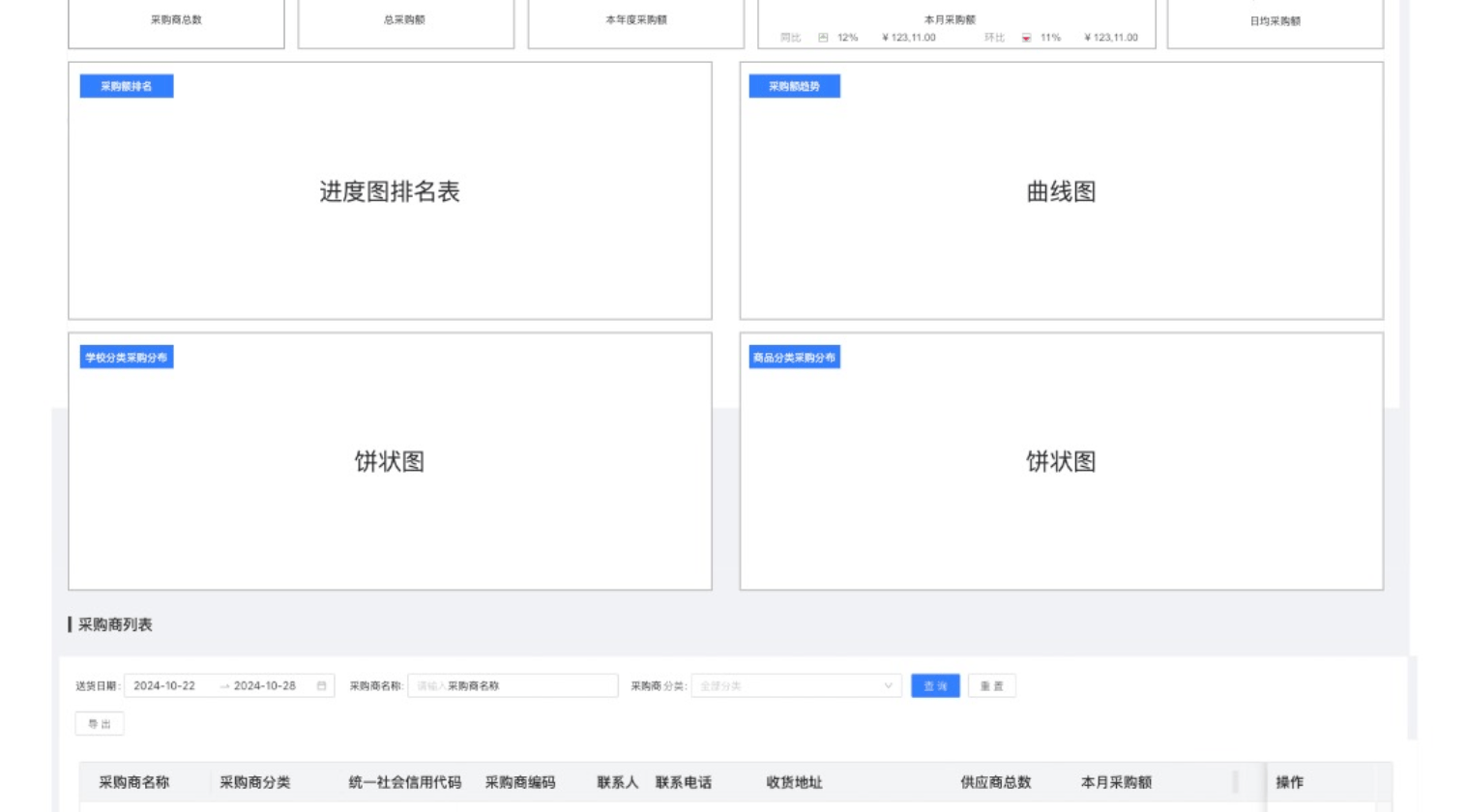Click the 采购商列表 section heading
The height and width of the screenshot is (812, 1466).
point(115,624)
